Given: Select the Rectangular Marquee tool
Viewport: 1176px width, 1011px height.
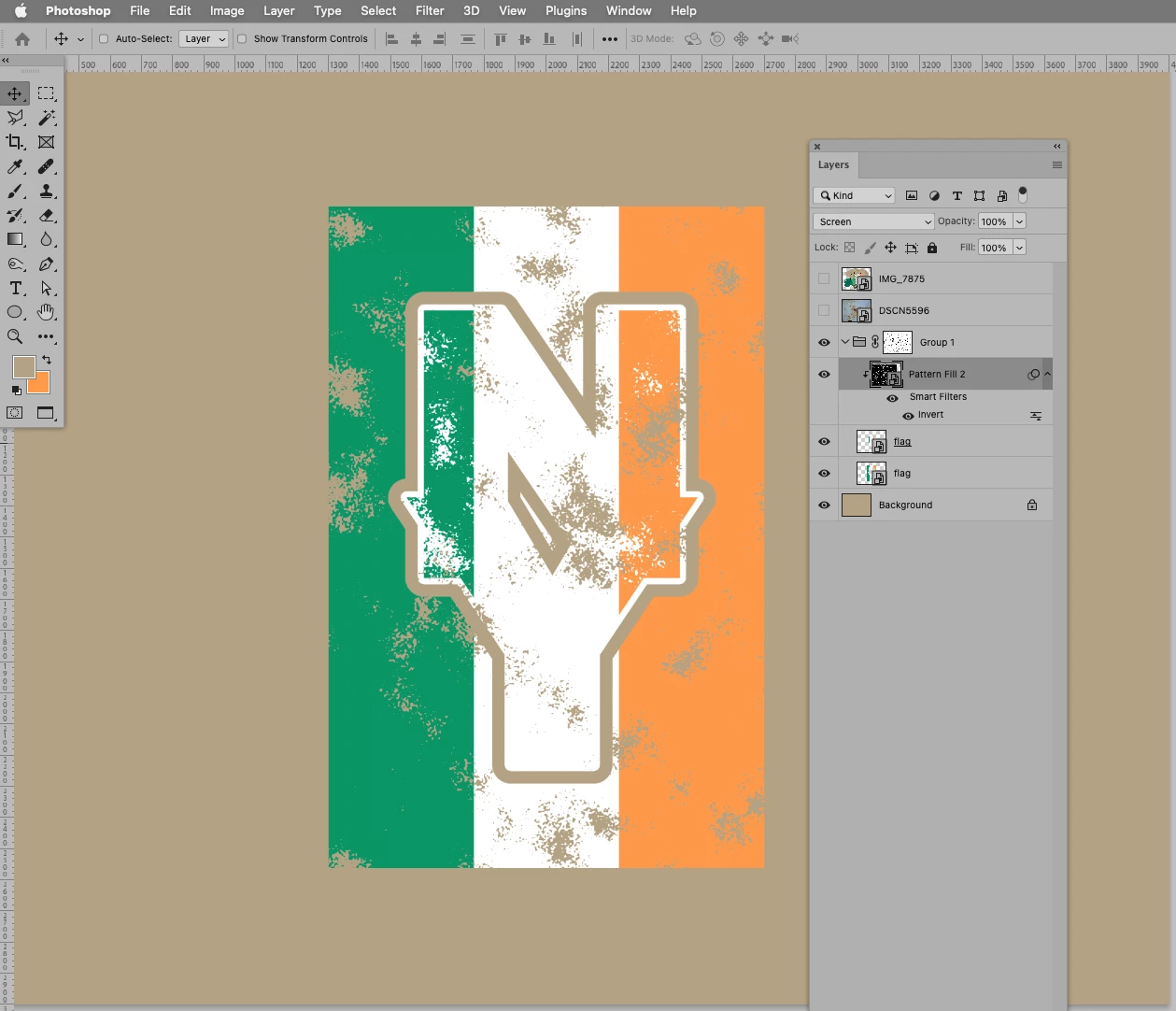Looking at the screenshot, I should (x=46, y=93).
